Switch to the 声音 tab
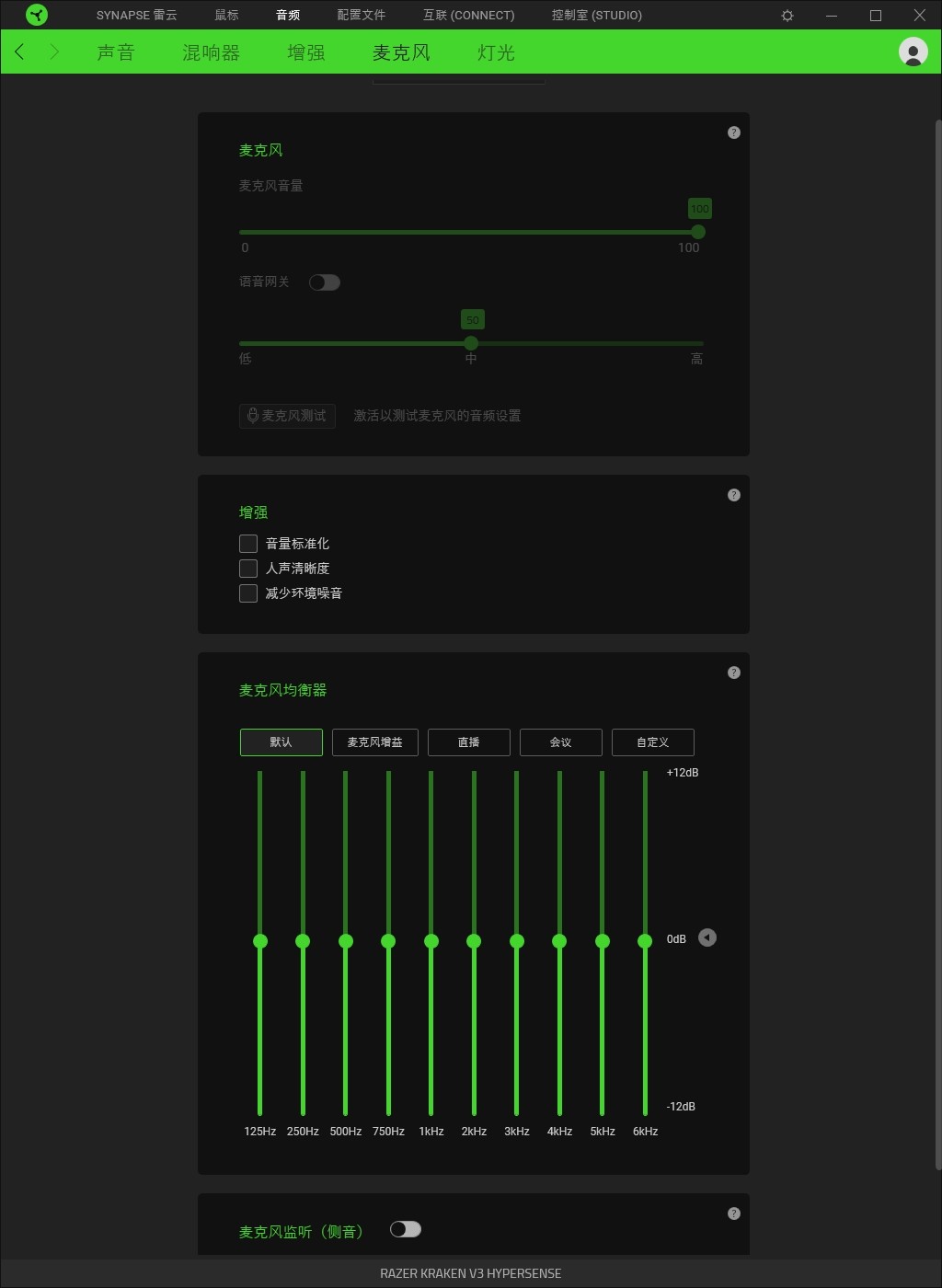The height and width of the screenshot is (1288, 942). point(116,52)
